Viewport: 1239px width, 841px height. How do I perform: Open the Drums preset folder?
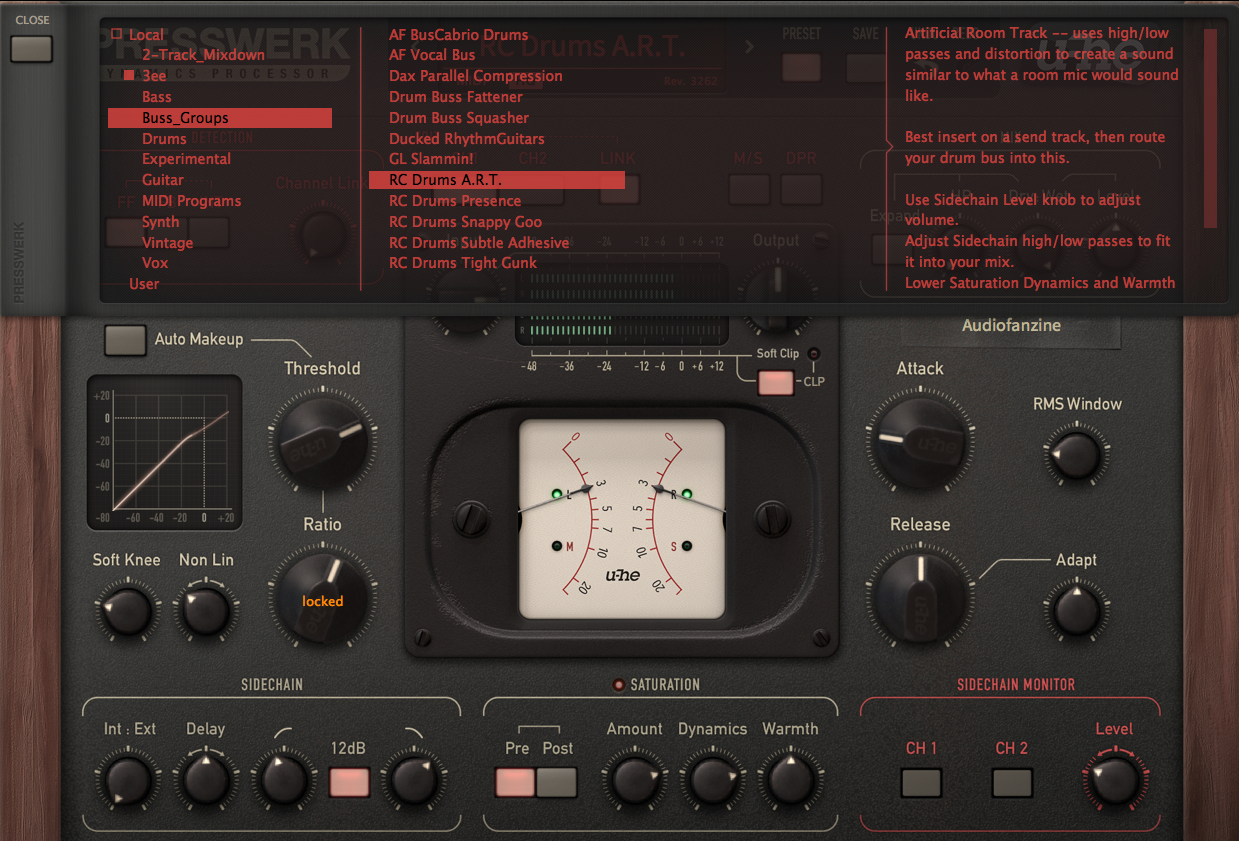tap(164, 139)
